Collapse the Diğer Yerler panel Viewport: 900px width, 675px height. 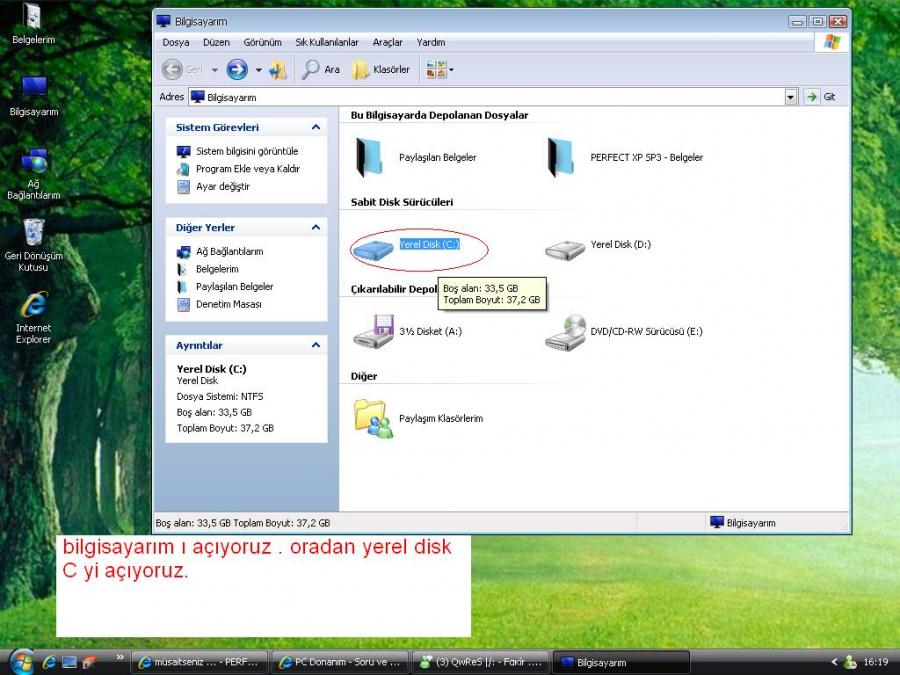pos(316,227)
